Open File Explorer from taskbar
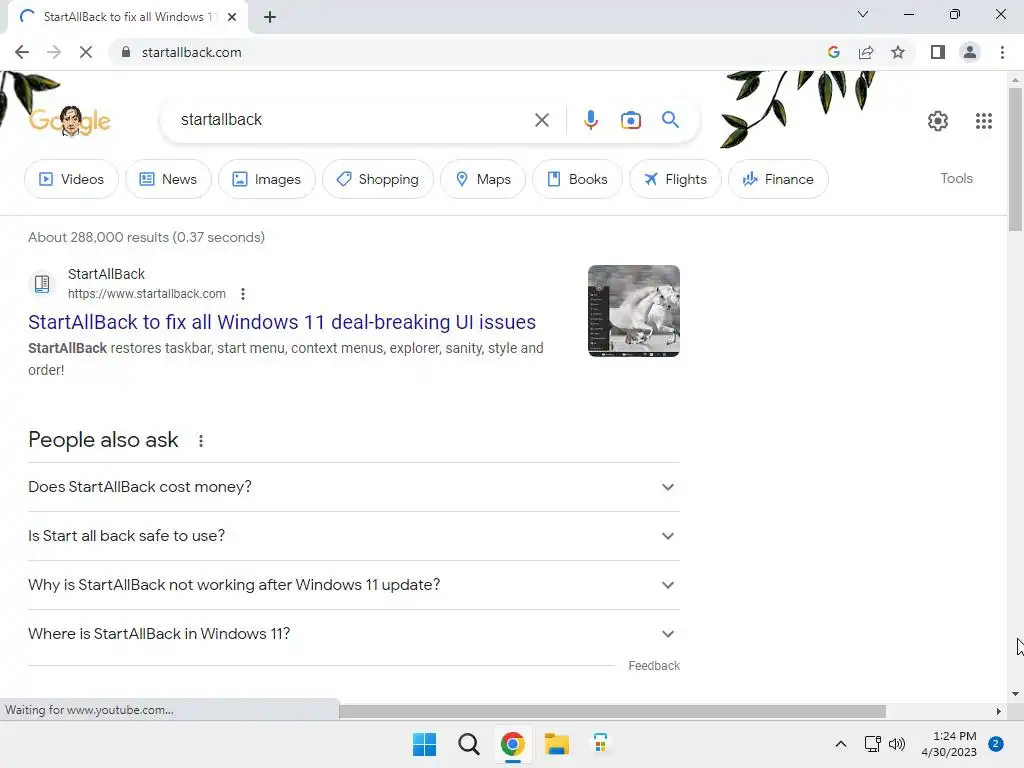Screen dimensions: 1024x768 tap(556, 744)
